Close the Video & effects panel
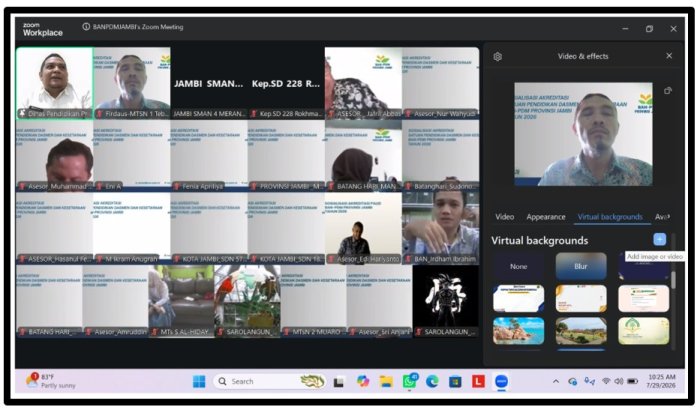Screen dimensions: 700x410 (x=669, y=56)
